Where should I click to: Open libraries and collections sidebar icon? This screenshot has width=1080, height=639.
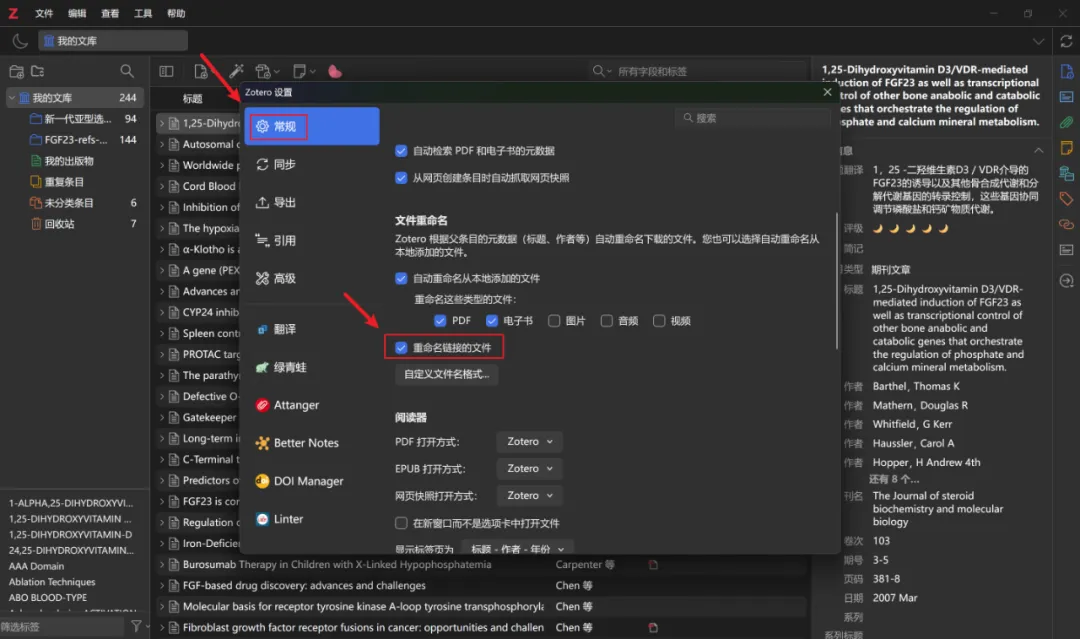(x=1066, y=173)
